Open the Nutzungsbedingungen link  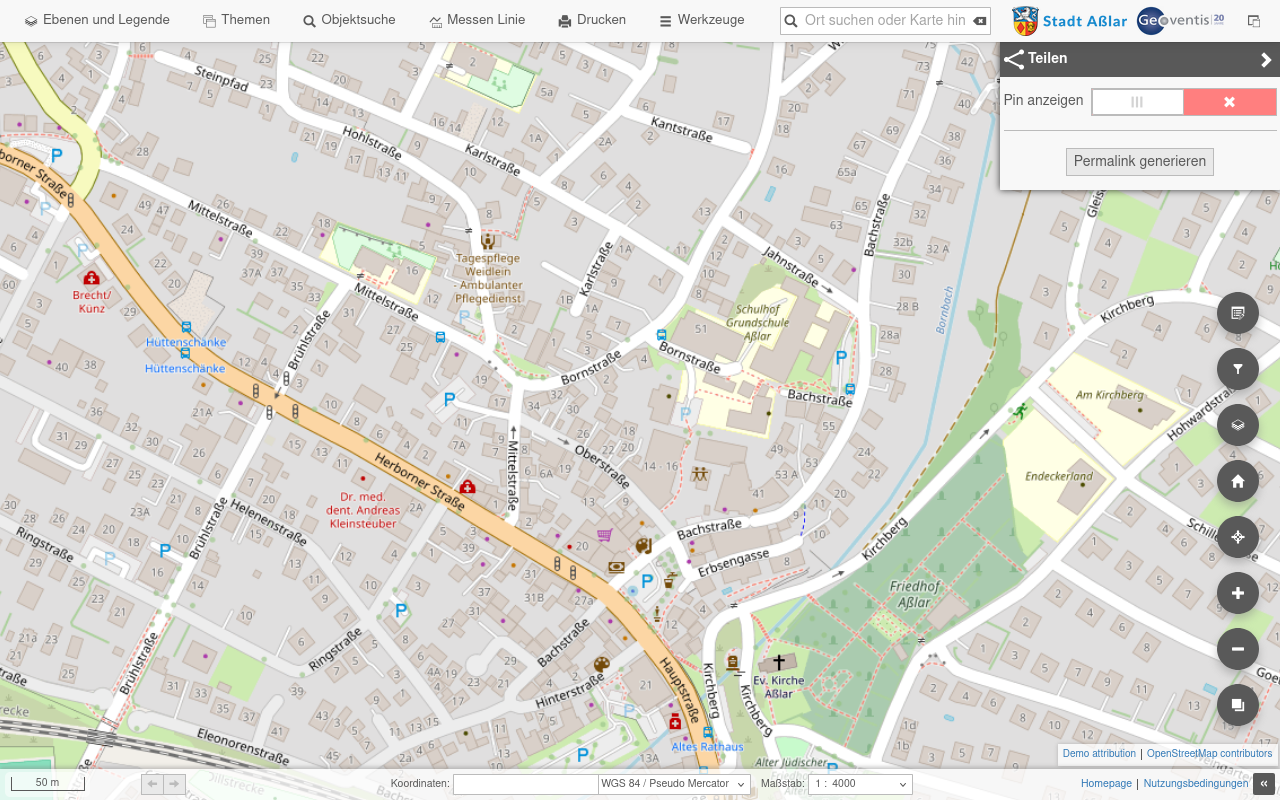[x=1196, y=784]
